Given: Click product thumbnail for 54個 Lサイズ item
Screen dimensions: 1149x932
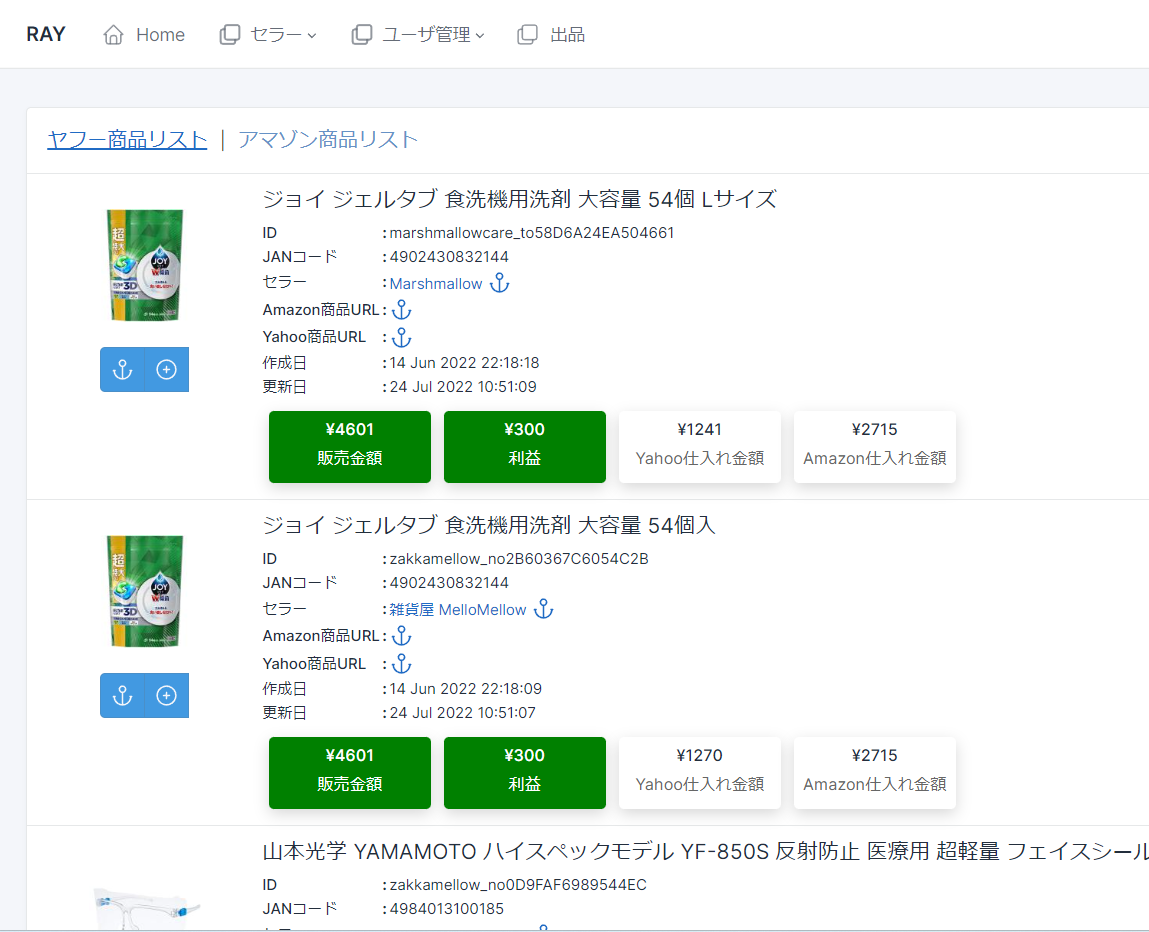Looking at the screenshot, I should [145, 265].
